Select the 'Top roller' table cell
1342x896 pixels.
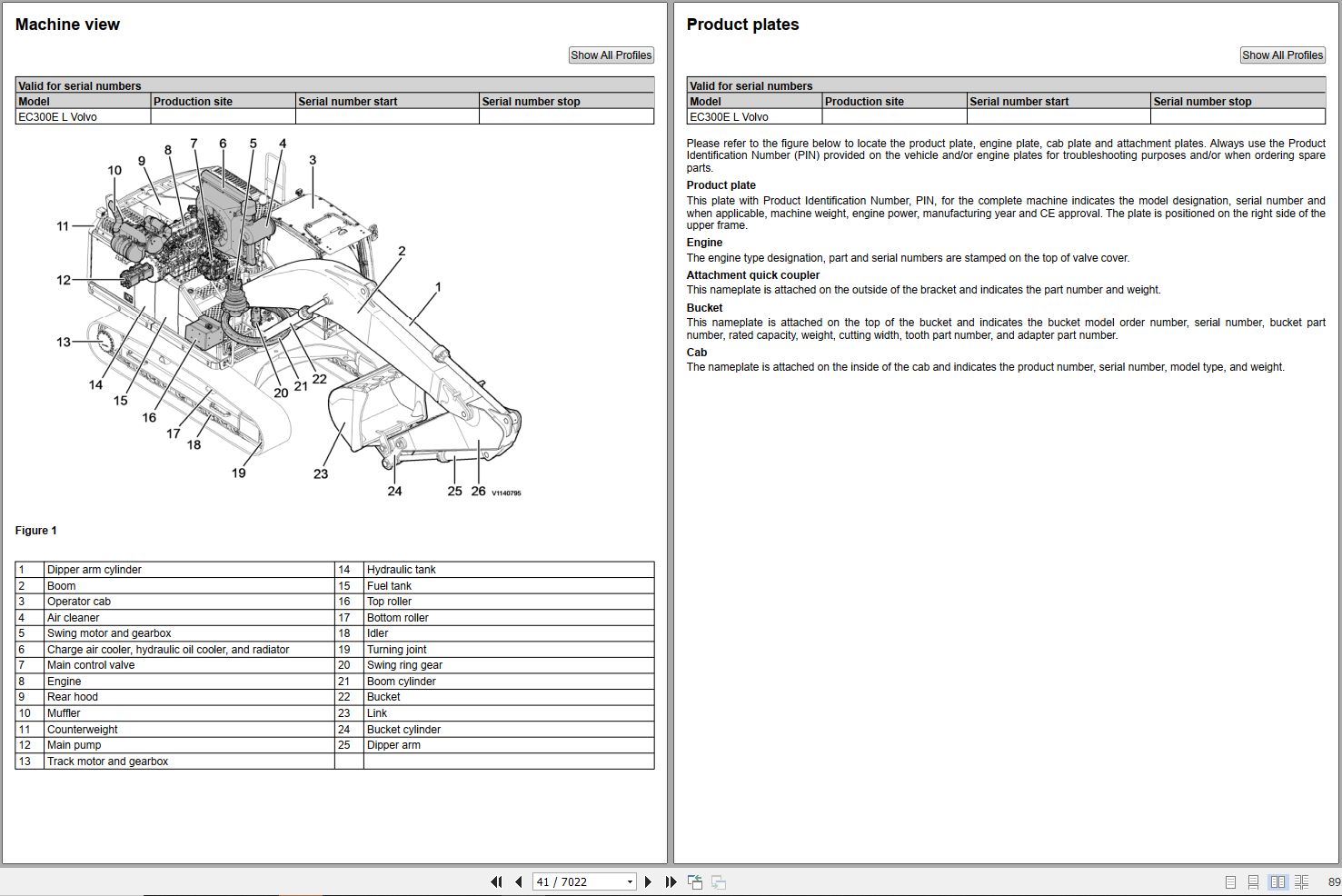(x=509, y=602)
